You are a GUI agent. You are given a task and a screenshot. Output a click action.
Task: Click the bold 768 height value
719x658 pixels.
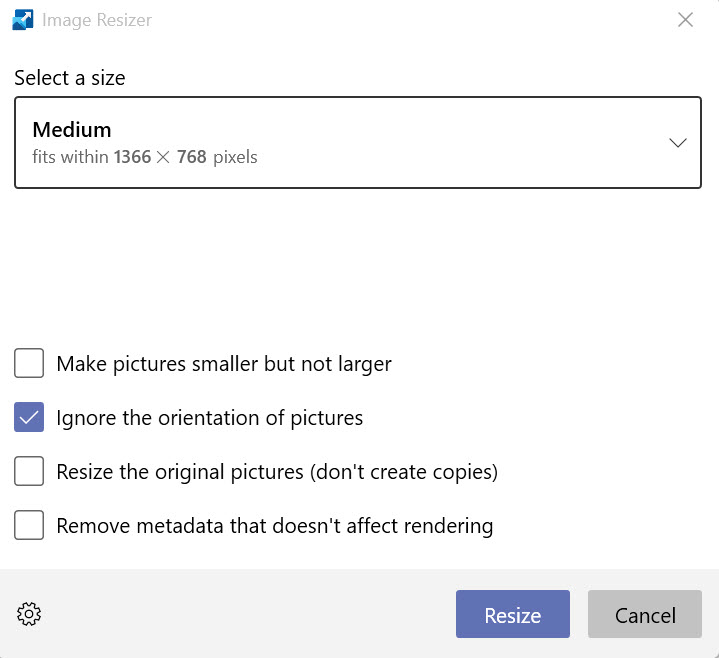pos(192,157)
